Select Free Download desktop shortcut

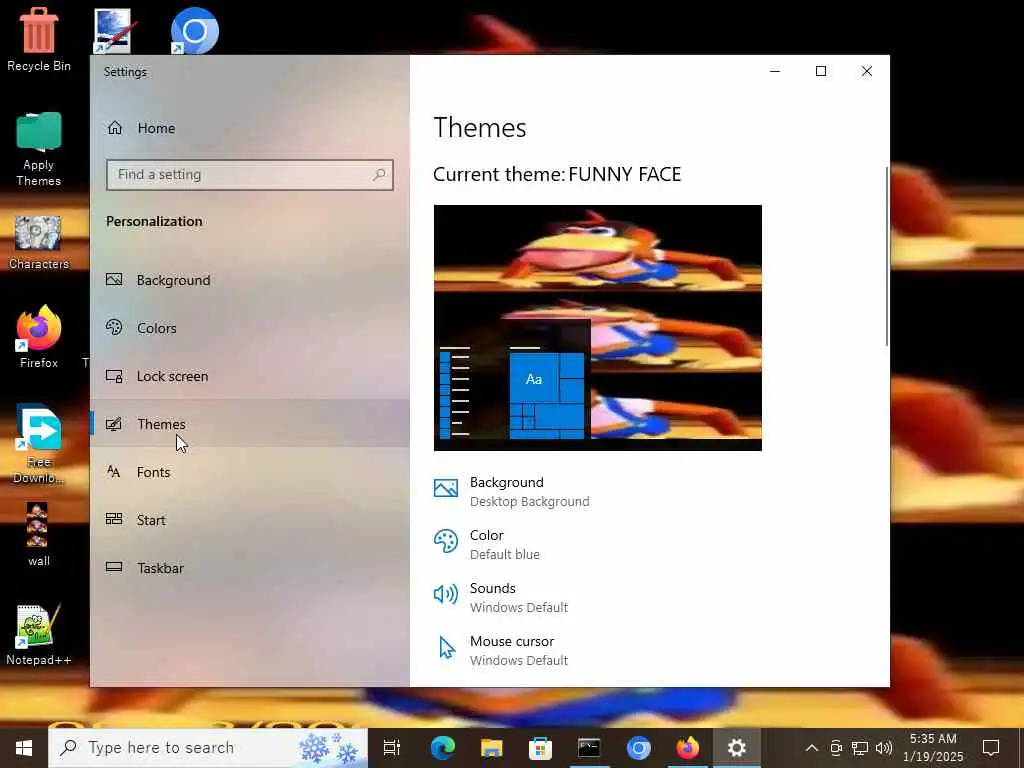click(39, 444)
